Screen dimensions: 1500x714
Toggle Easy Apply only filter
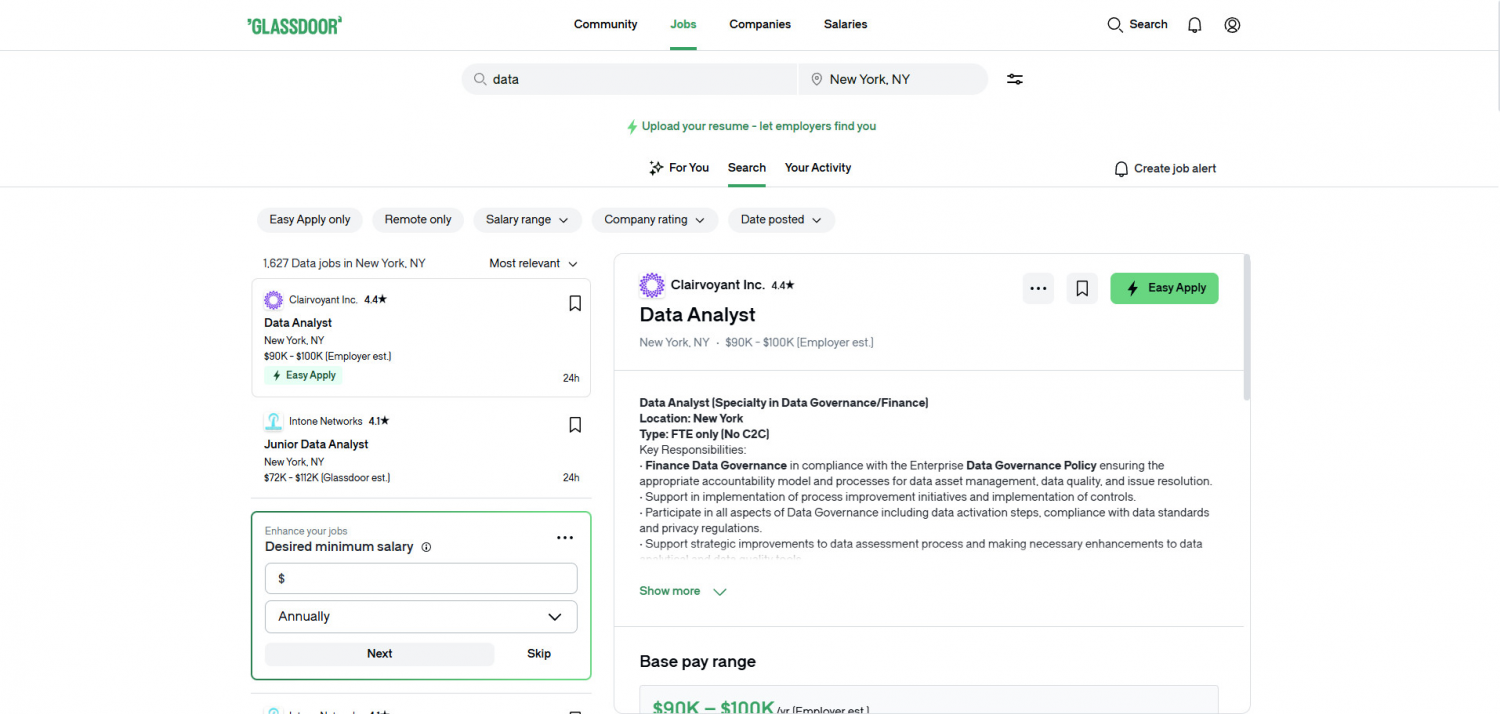click(x=310, y=220)
